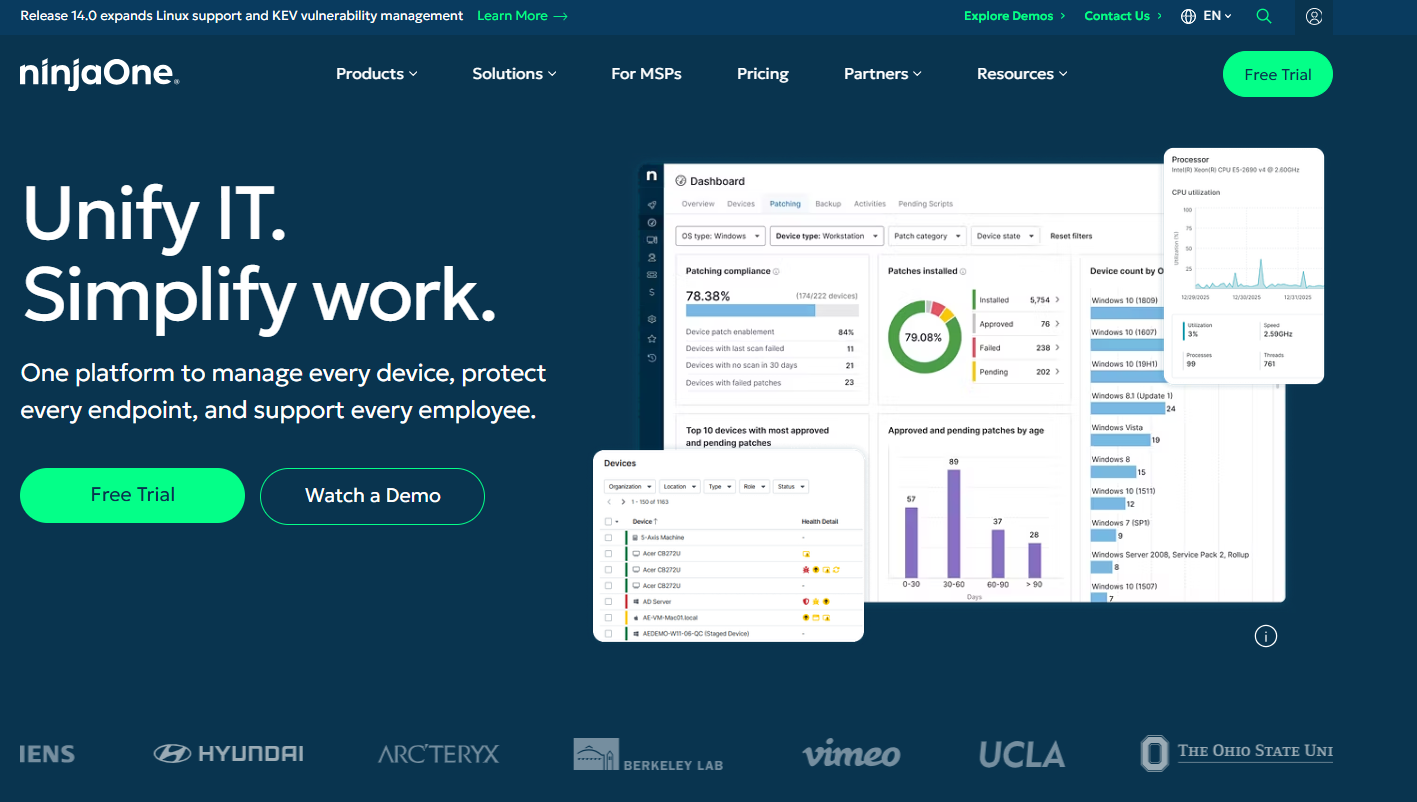1417x802 pixels.
Task: Select the rocket icon in the dashboard sidebar
Action: click(652, 205)
